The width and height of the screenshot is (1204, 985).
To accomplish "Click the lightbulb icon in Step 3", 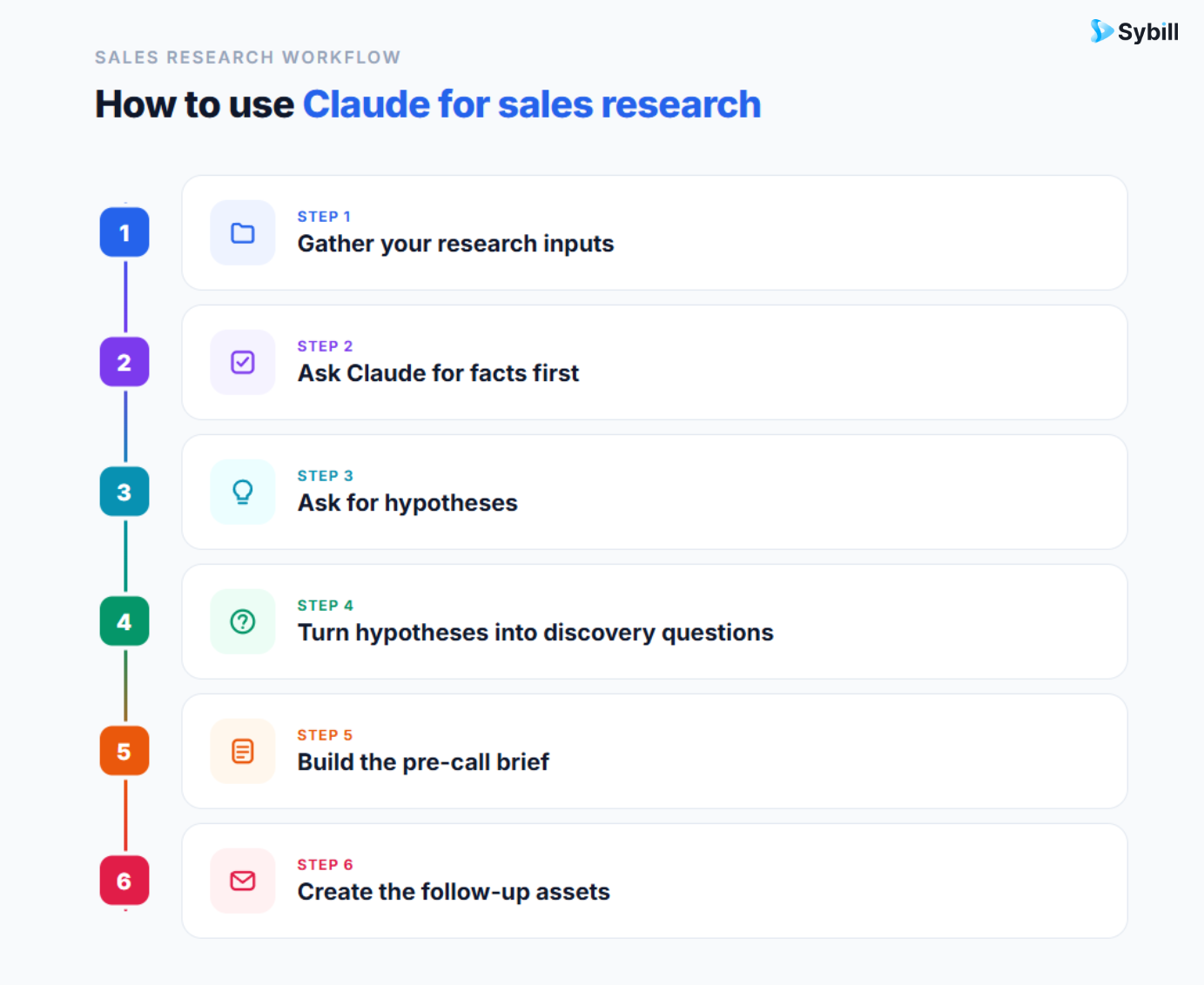I will [x=243, y=492].
